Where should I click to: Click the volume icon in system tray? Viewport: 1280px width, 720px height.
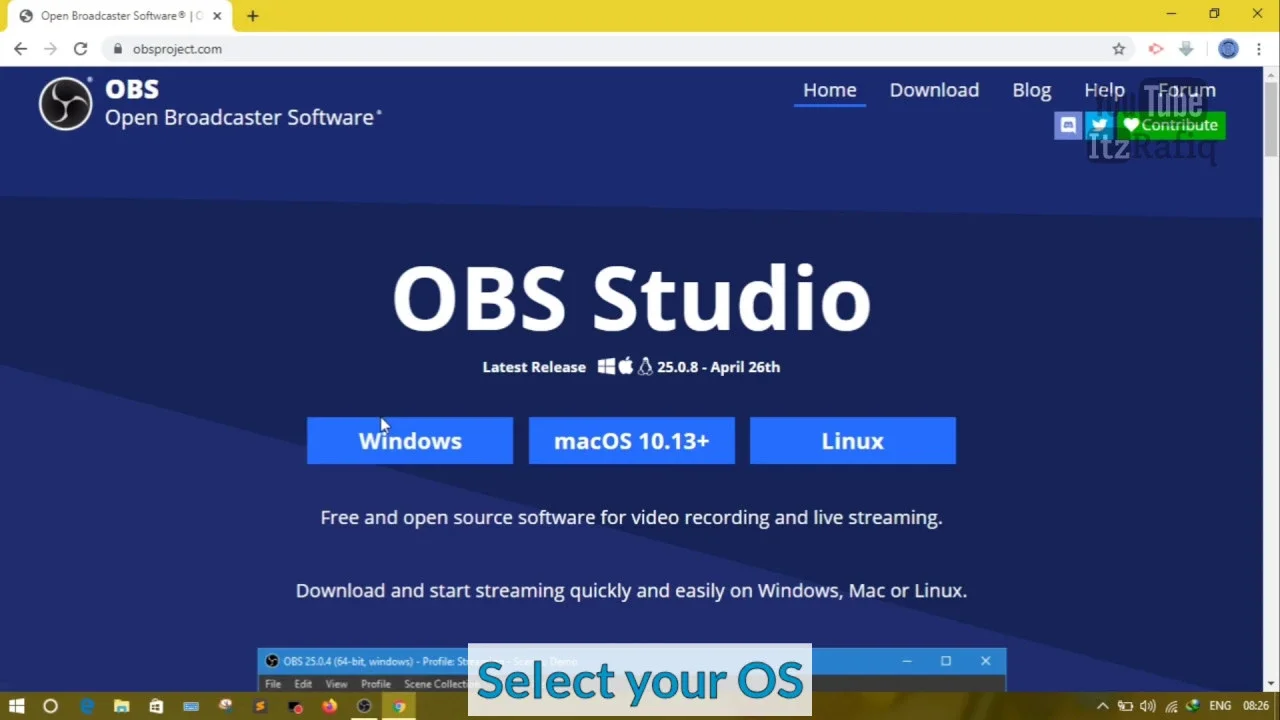pos(1147,706)
